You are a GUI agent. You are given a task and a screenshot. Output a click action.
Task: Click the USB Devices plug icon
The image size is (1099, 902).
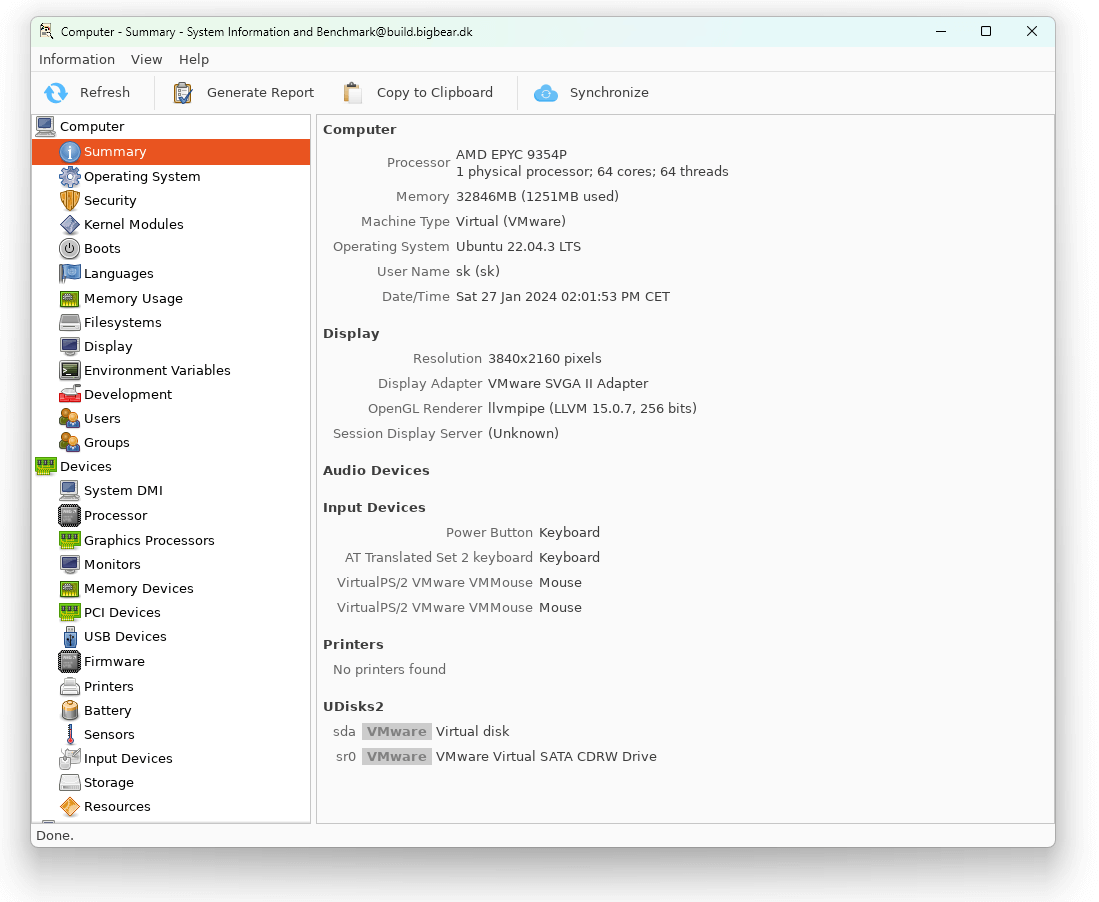click(x=69, y=636)
